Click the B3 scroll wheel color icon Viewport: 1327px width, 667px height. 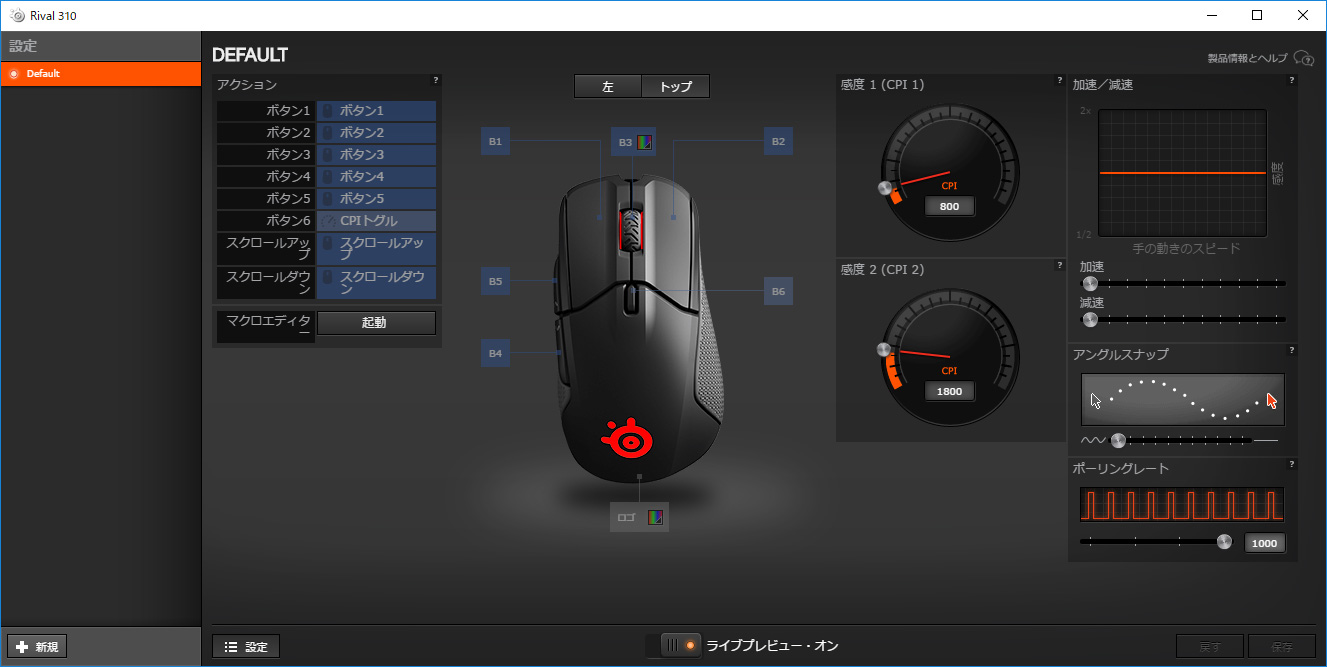[645, 142]
